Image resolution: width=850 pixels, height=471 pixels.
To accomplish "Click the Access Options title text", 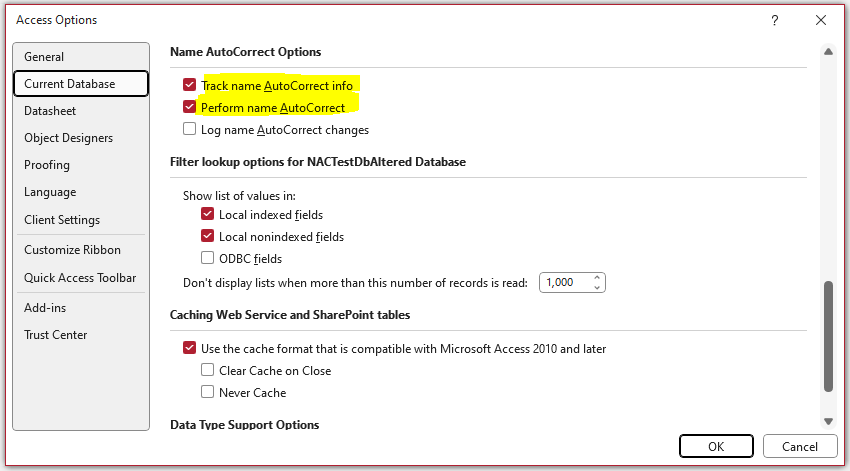I will (56, 20).
